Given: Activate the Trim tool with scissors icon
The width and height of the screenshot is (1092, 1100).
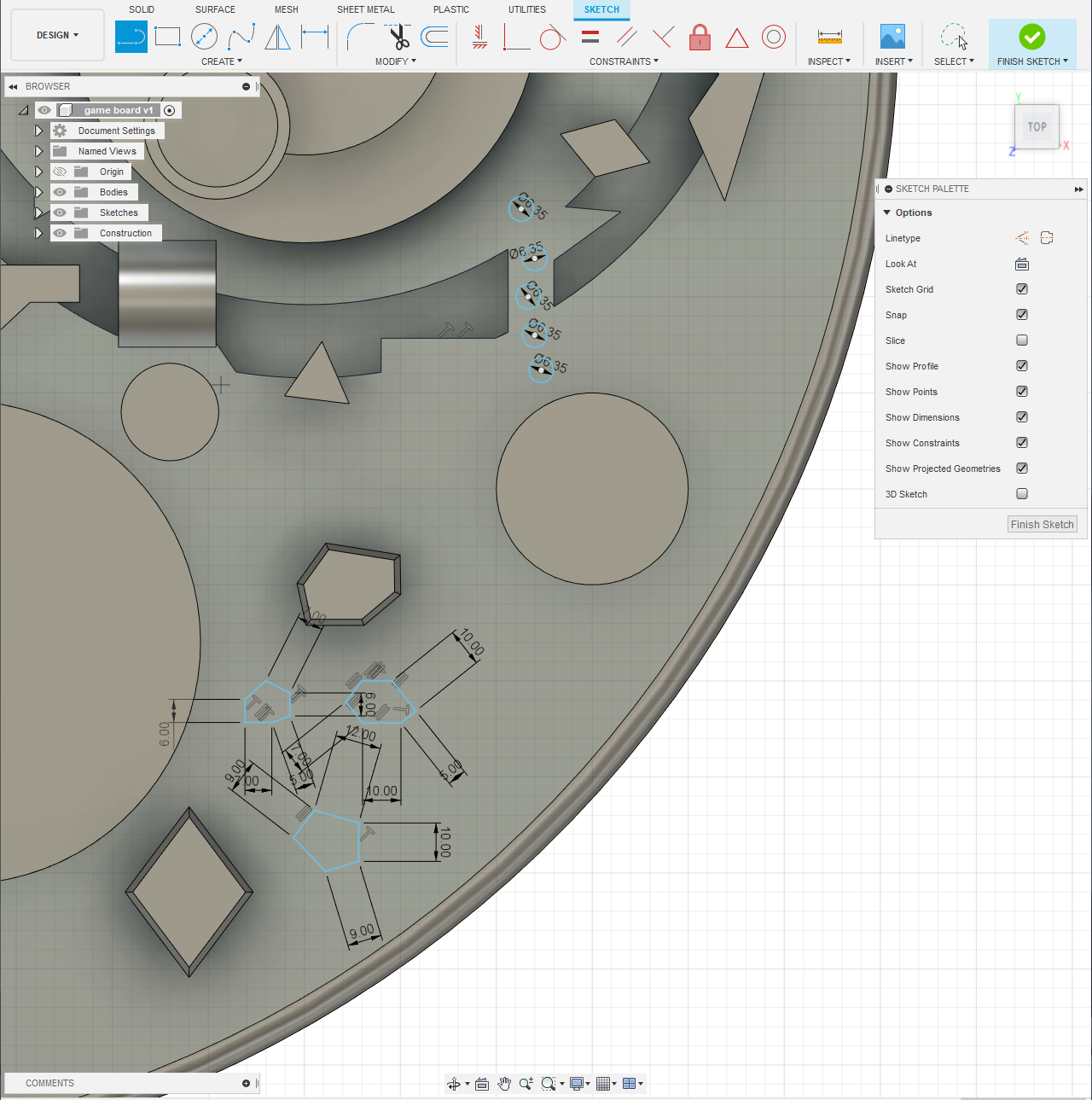Looking at the screenshot, I should (x=398, y=37).
